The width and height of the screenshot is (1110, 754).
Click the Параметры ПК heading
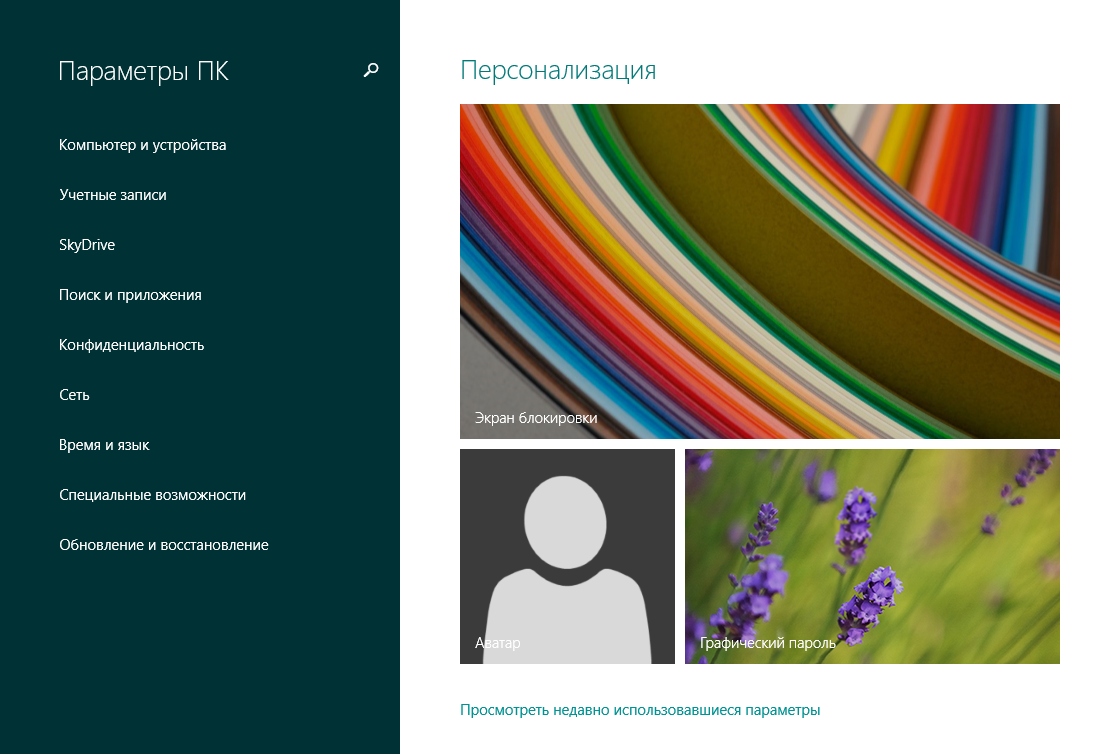coord(144,72)
